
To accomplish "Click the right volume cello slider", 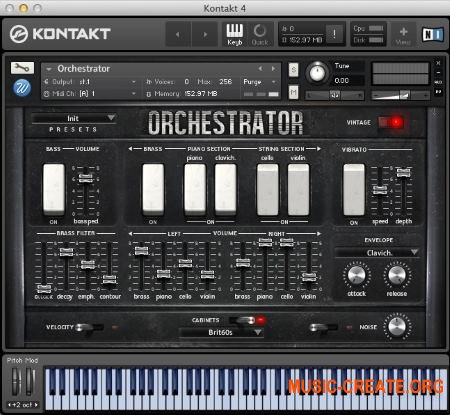I will tap(287, 242).
